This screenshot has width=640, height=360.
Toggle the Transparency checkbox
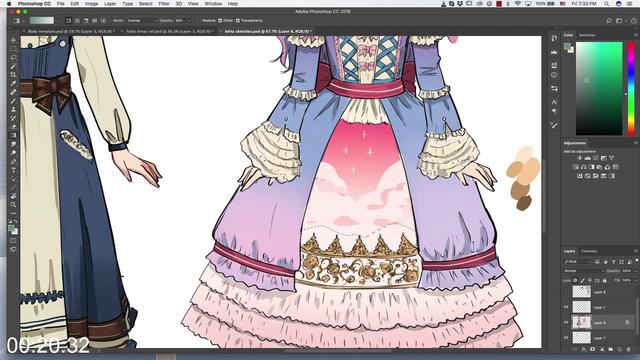238,20
